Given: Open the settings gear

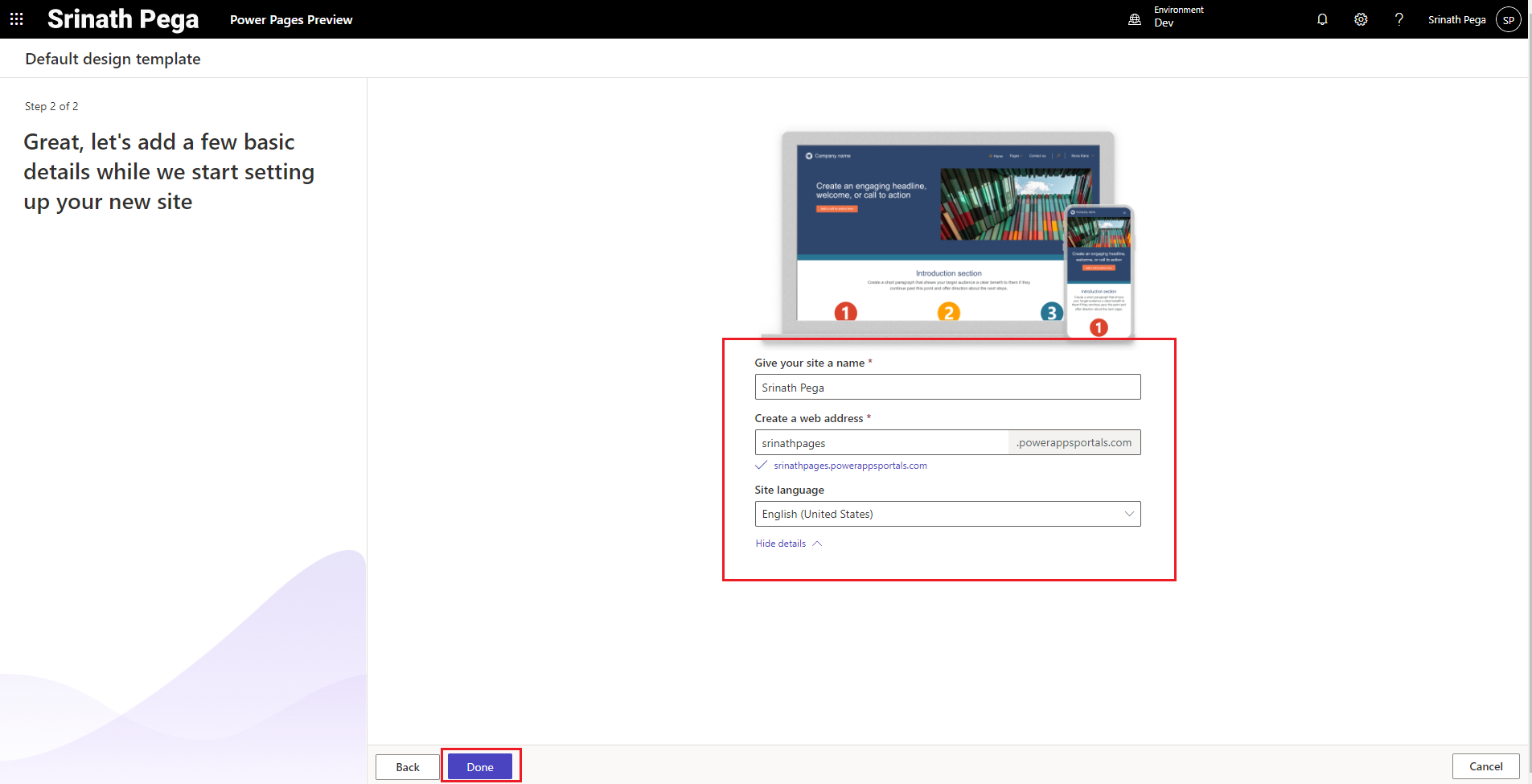Looking at the screenshot, I should (1361, 19).
